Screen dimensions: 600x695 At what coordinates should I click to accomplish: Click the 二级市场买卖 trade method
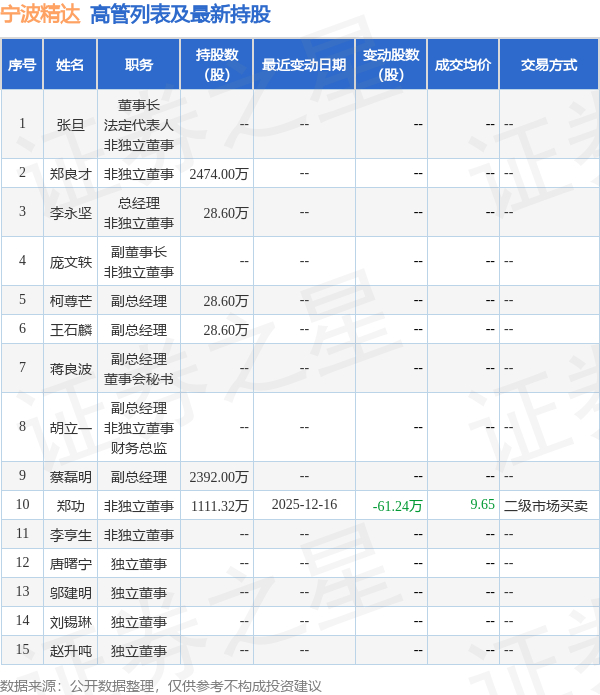point(546,506)
